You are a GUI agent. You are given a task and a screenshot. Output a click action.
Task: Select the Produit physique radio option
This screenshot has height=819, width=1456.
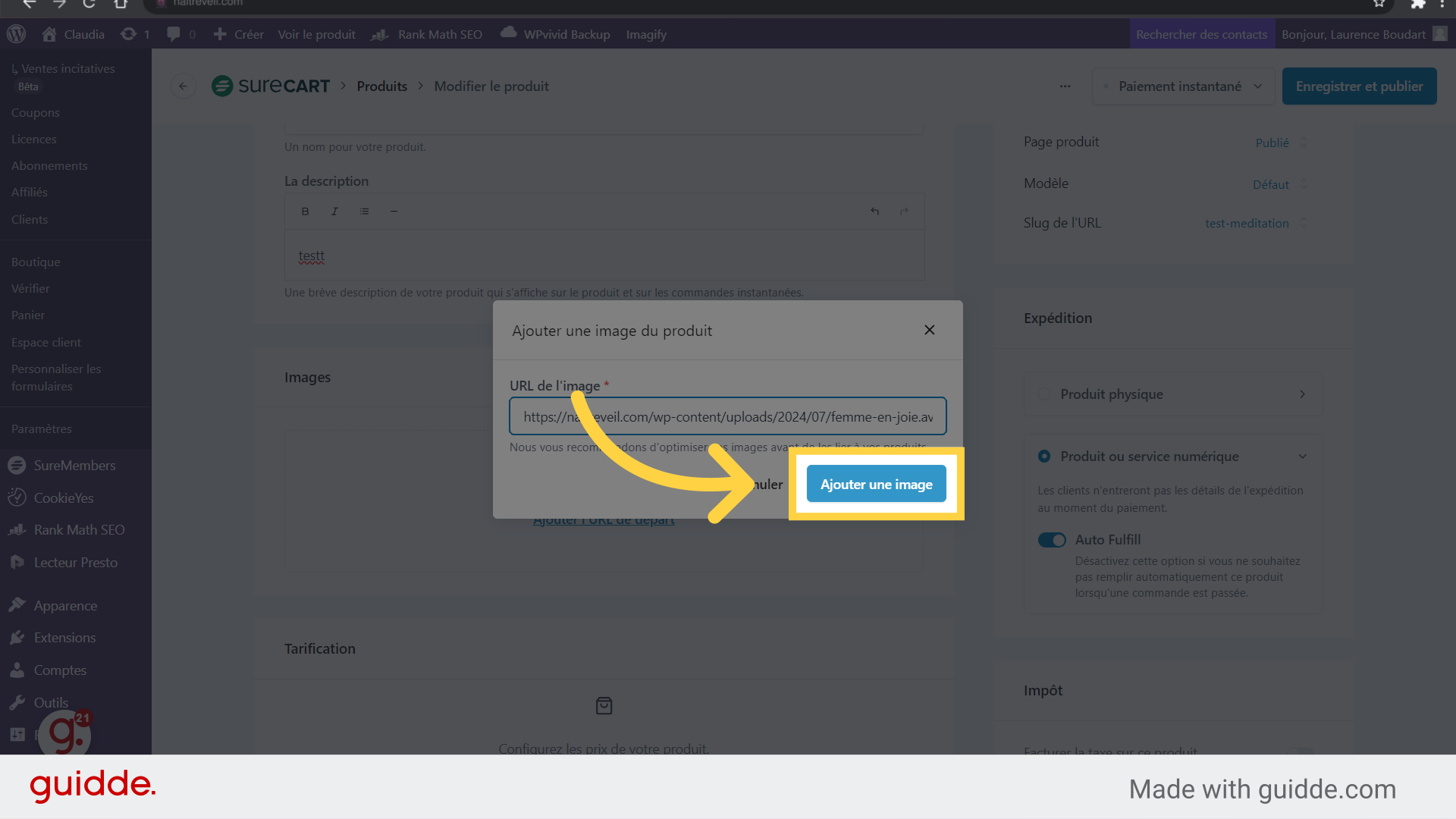point(1044,394)
